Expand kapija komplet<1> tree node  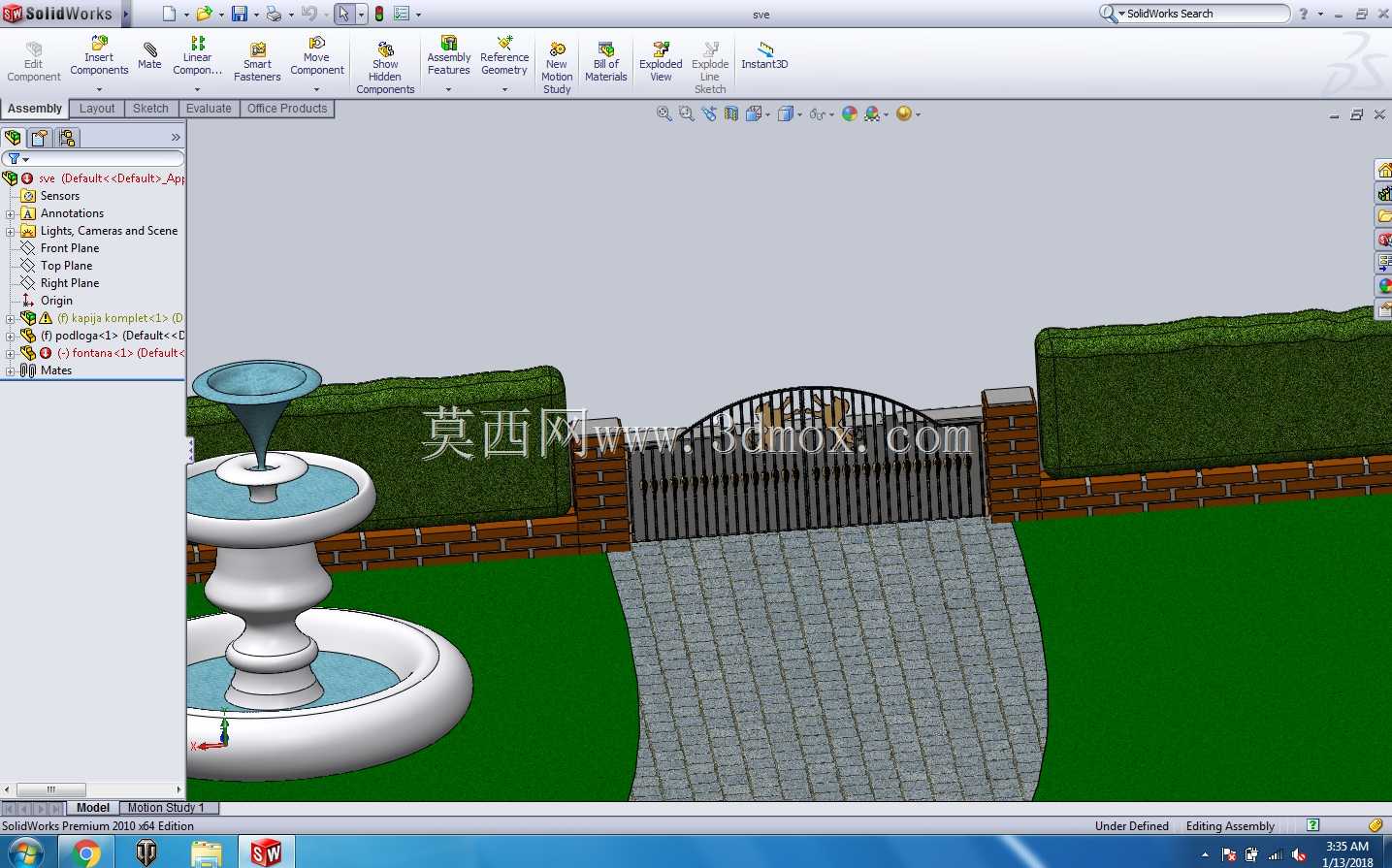pyautogui.click(x=10, y=318)
